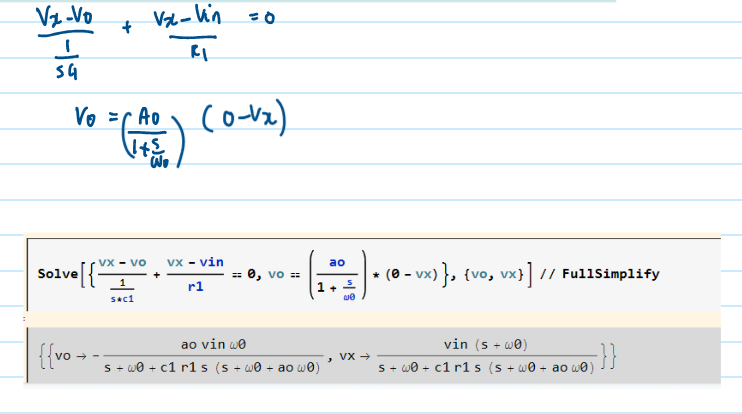Click the 'vin (s + ω0)' numerator in the output
Screen dimensions: 742x414
487,343
